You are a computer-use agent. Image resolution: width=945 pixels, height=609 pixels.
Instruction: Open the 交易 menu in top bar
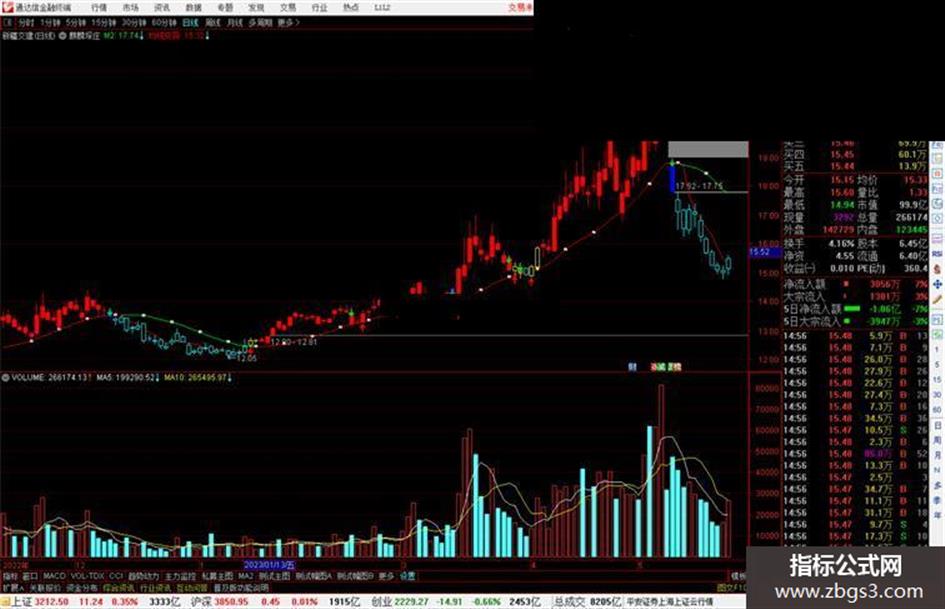(x=288, y=8)
